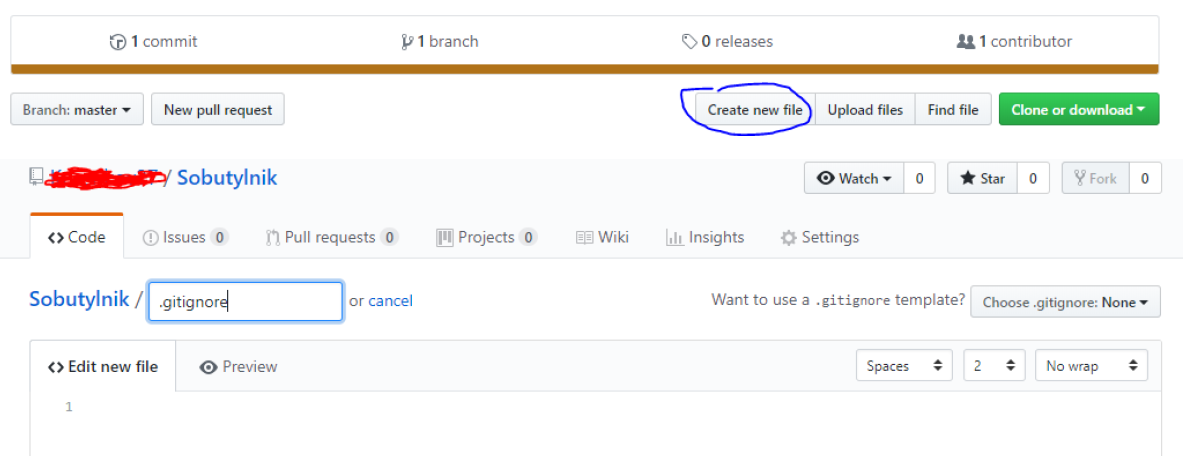
Task: Click the eye icon on Watch button
Action: [x=826, y=178]
